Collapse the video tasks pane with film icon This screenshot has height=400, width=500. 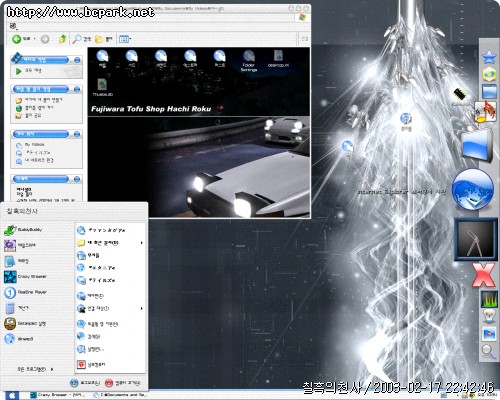77,60
